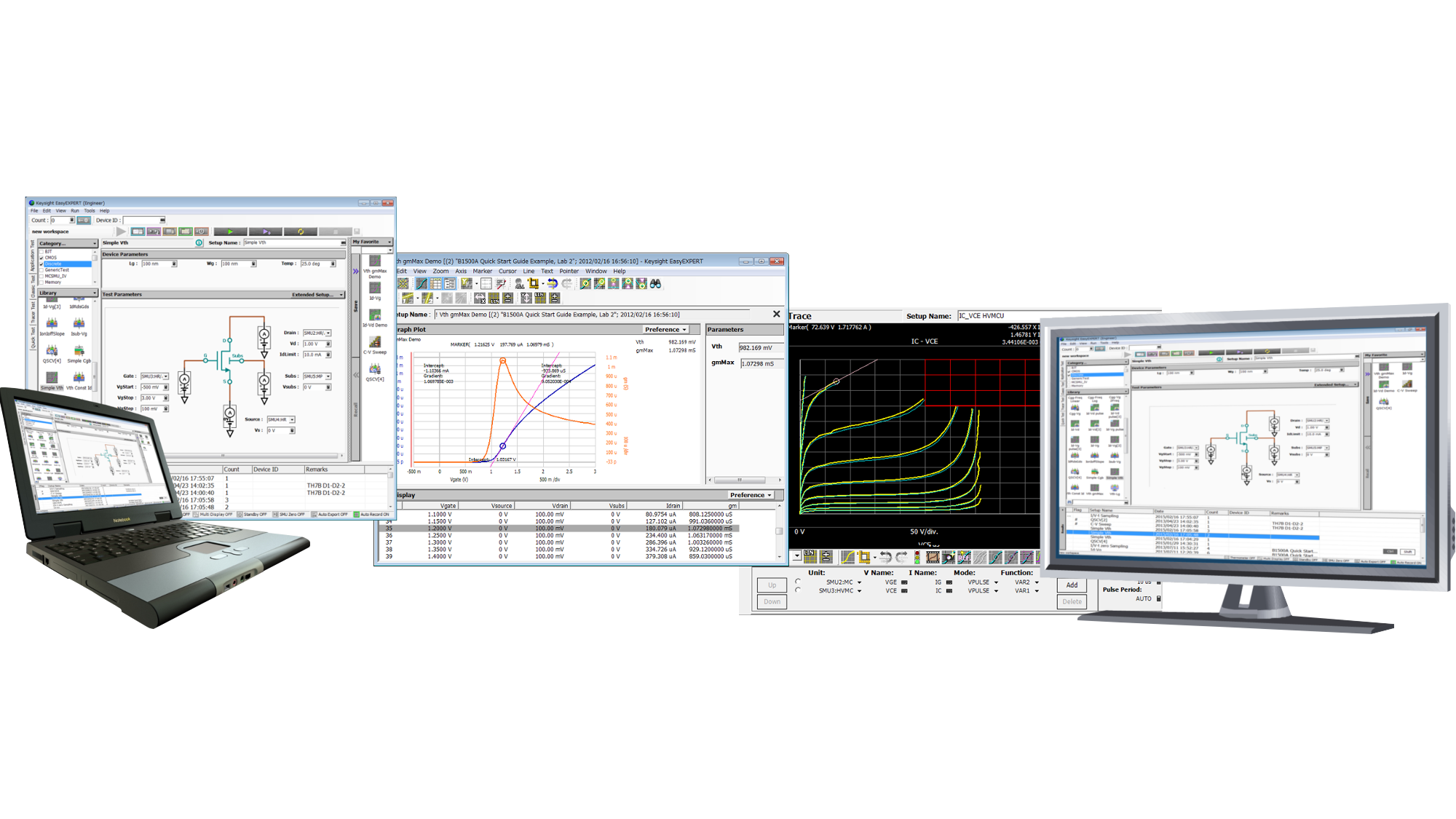The height and width of the screenshot is (819, 1456).
Task: Open the Run menu in EasyEXPERT window
Action: coord(75,210)
